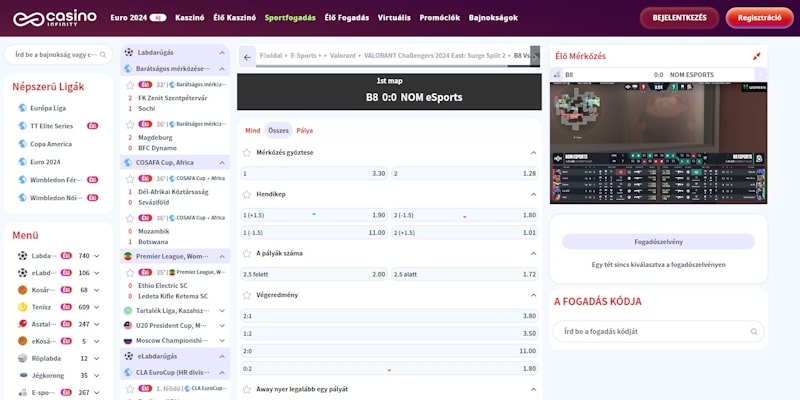Collapse the Hendikep market section
This screenshot has height=400, width=800.
coord(533,194)
